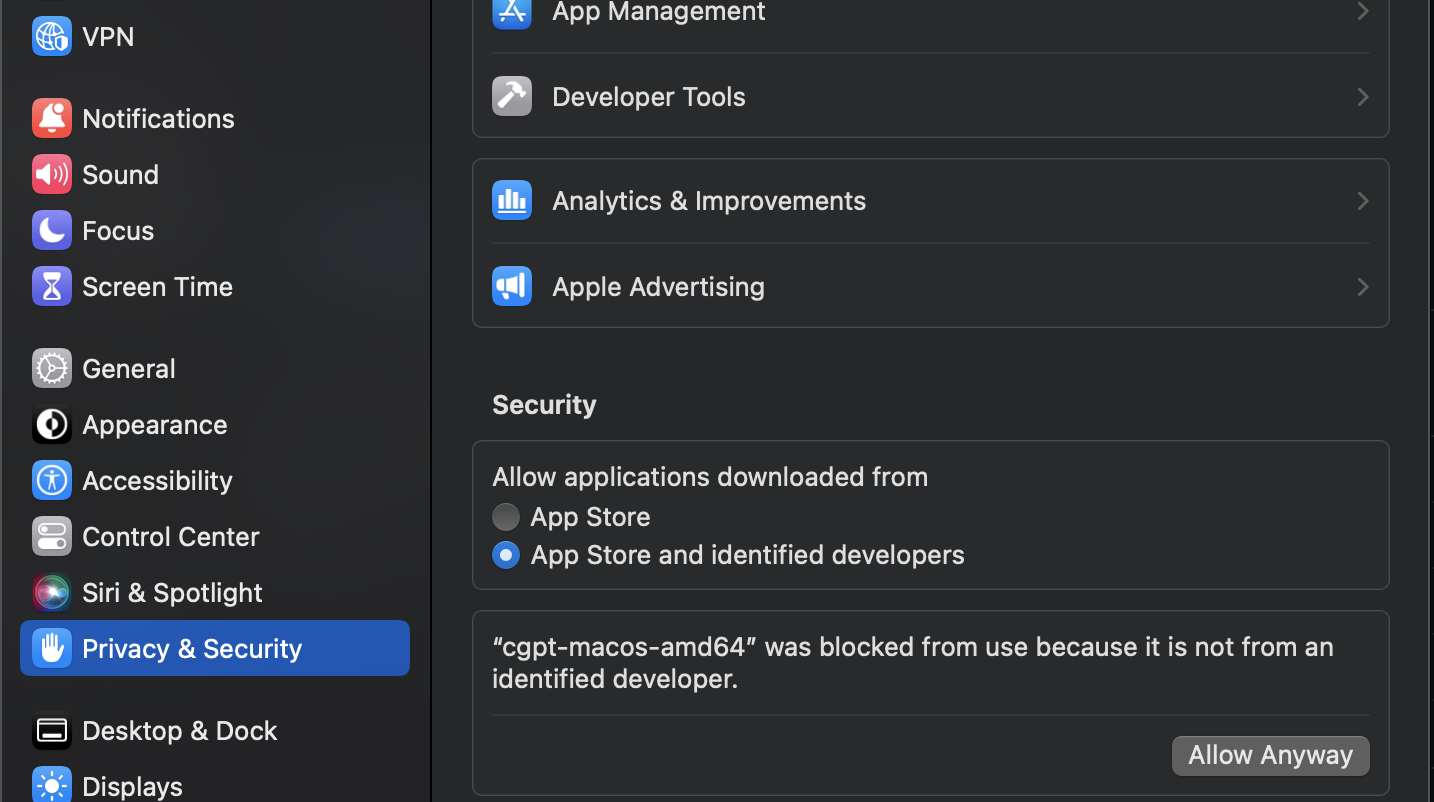Click the Notifications bell icon

pos(52,118)
